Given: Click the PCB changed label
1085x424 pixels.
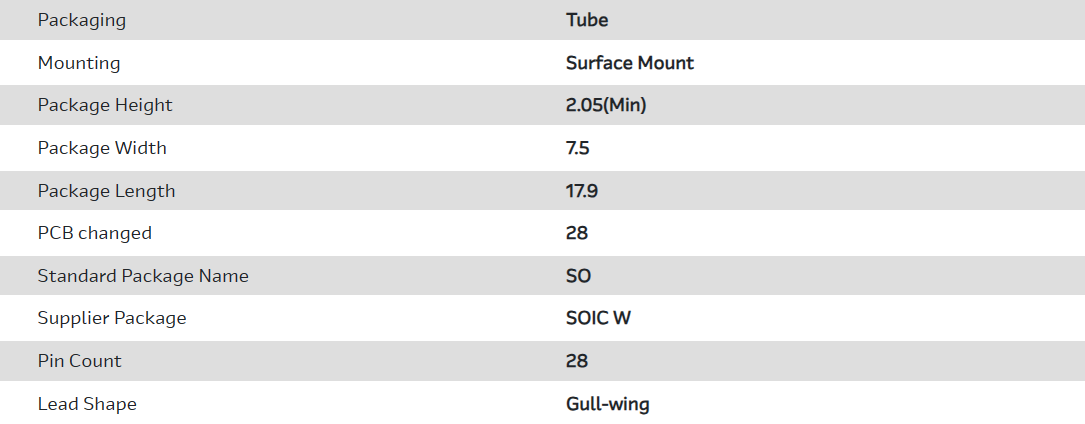Looking at the screenshot, I should point(95,233).
